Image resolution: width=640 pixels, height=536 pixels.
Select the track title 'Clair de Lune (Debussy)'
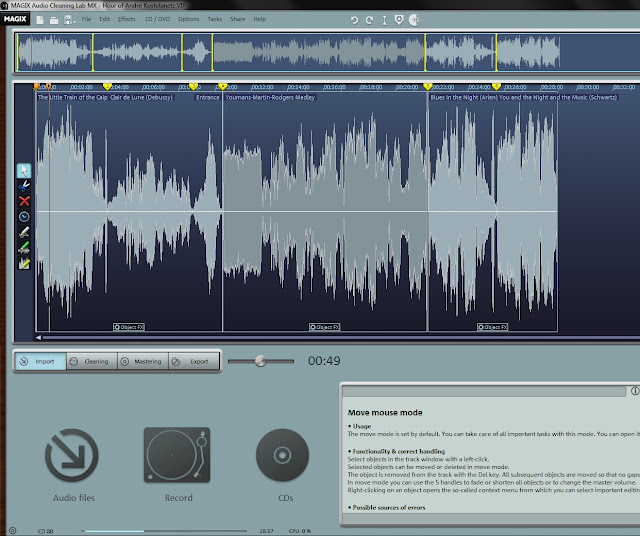(x=141, y=97)
